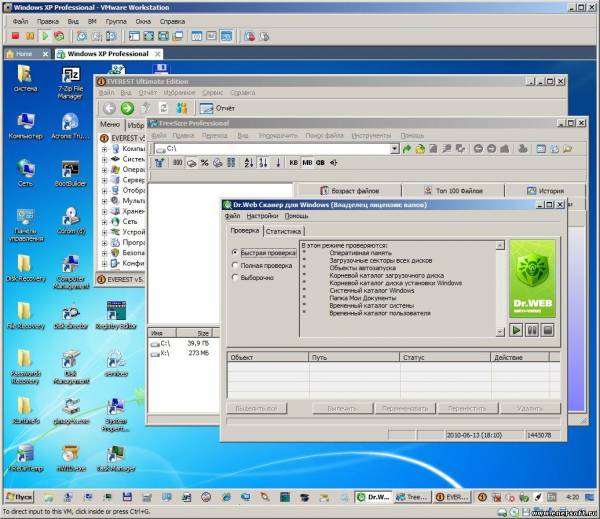Start Dr.Web scan with green play button

[x=516, y=330]
